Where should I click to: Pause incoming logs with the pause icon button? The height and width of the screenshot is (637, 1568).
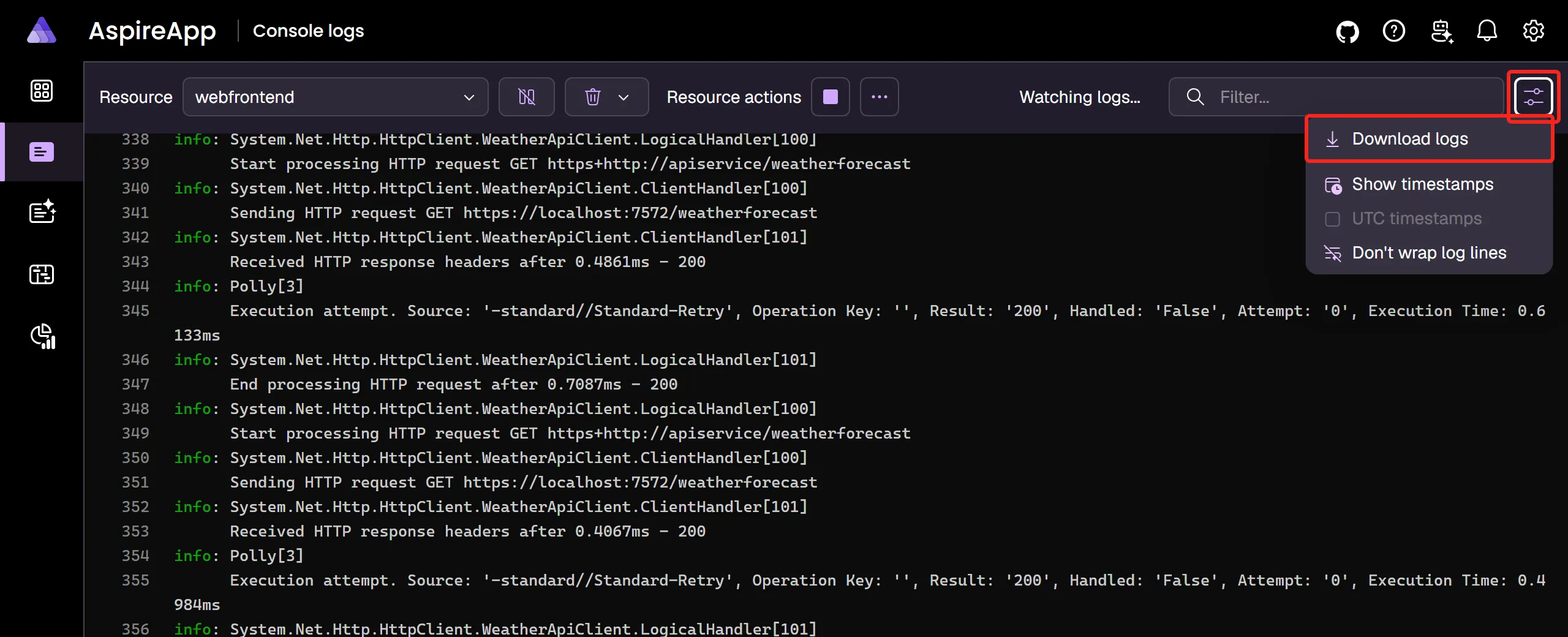(x=527, y=97)
